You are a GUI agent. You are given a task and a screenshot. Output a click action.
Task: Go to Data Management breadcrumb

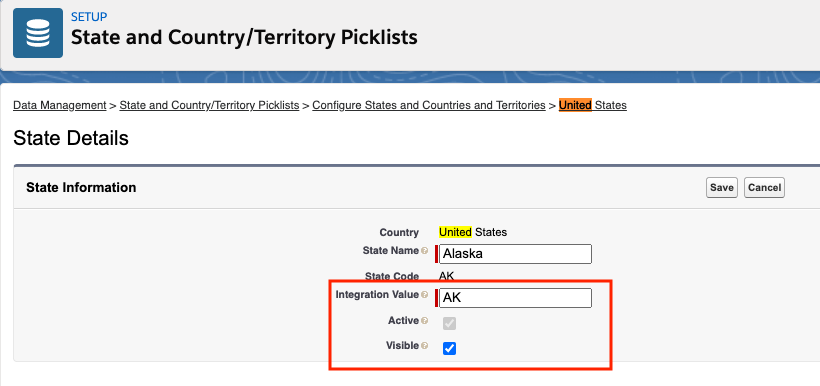click(x=60, y=105)
